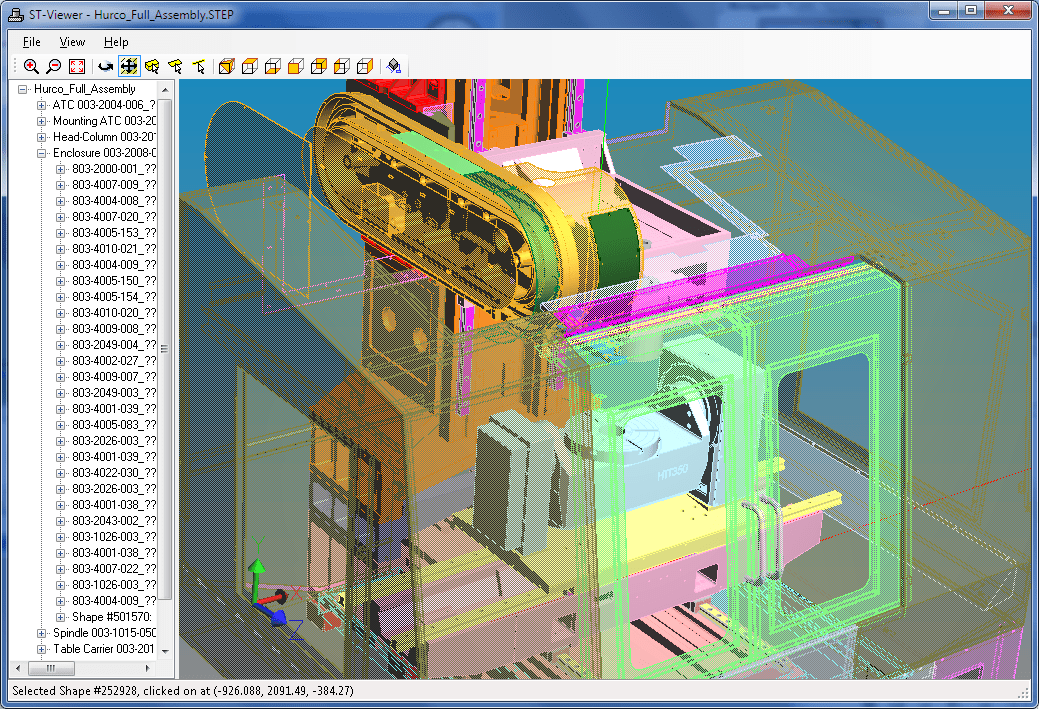Screen dimensions: 1039x709
Task: Select the 803-2049-004 tree item
Action: tap(114, 345)
